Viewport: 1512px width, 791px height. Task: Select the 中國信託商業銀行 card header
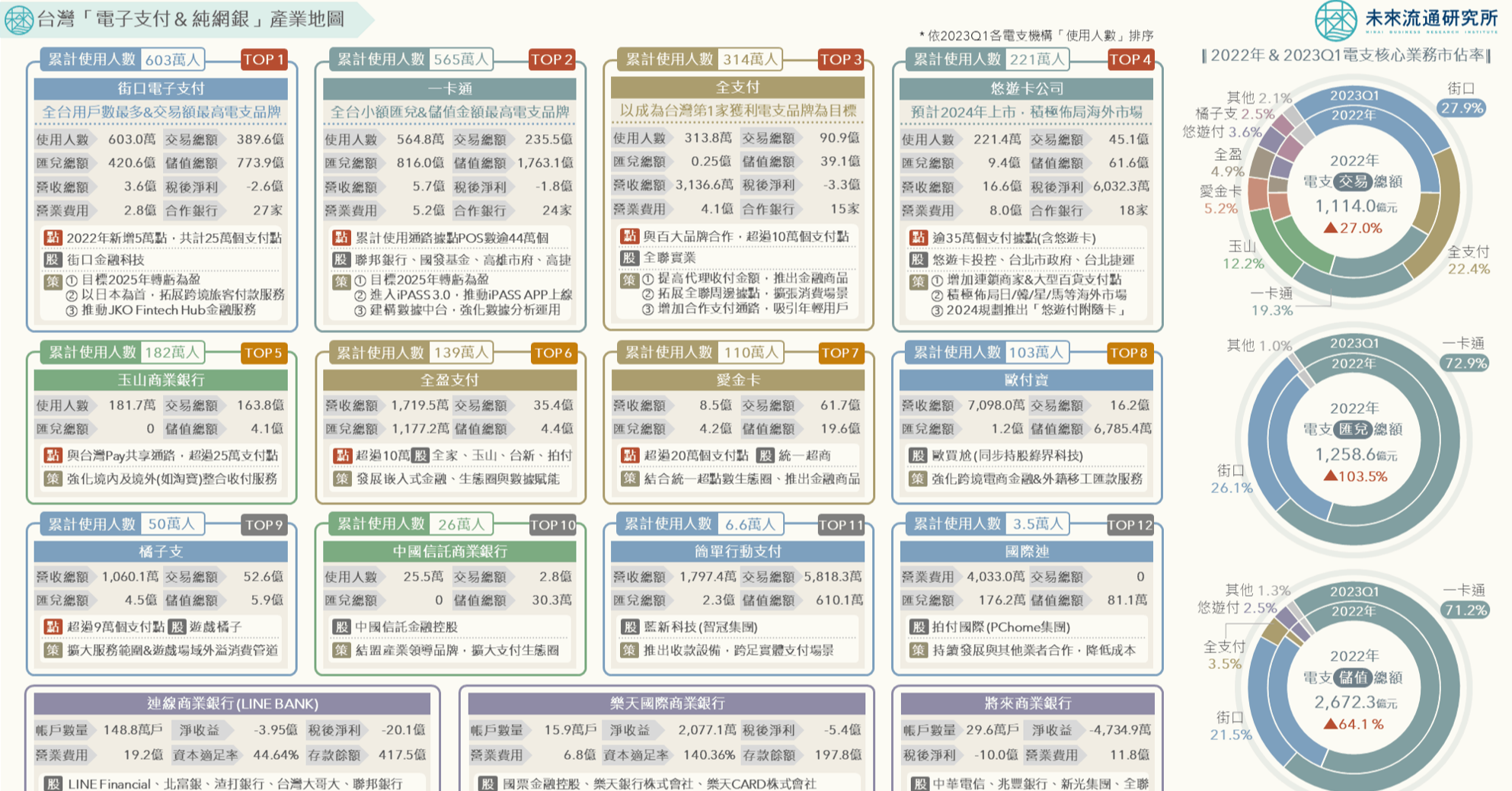(449, 551)
